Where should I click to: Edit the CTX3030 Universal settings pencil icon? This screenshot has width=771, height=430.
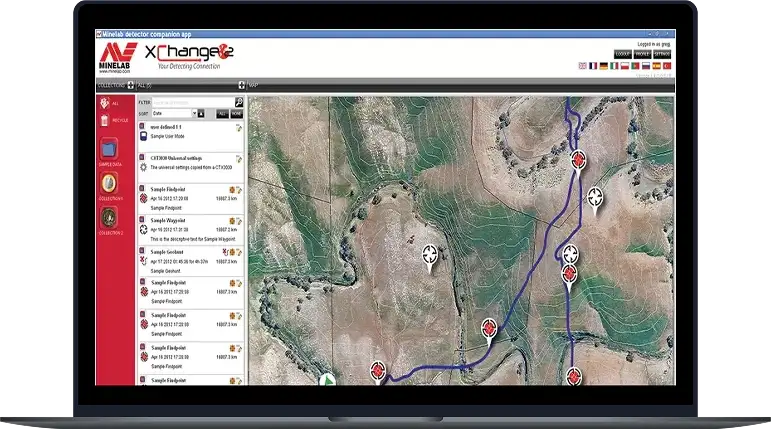pos(239,159)
